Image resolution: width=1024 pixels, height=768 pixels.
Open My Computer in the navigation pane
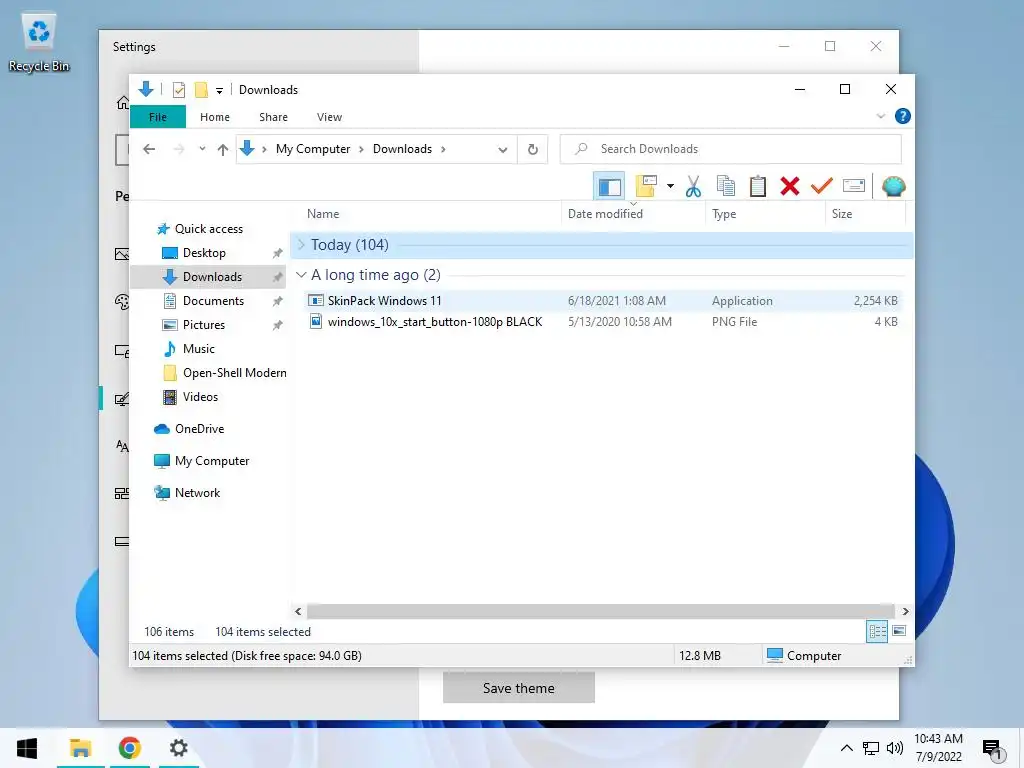212,461
